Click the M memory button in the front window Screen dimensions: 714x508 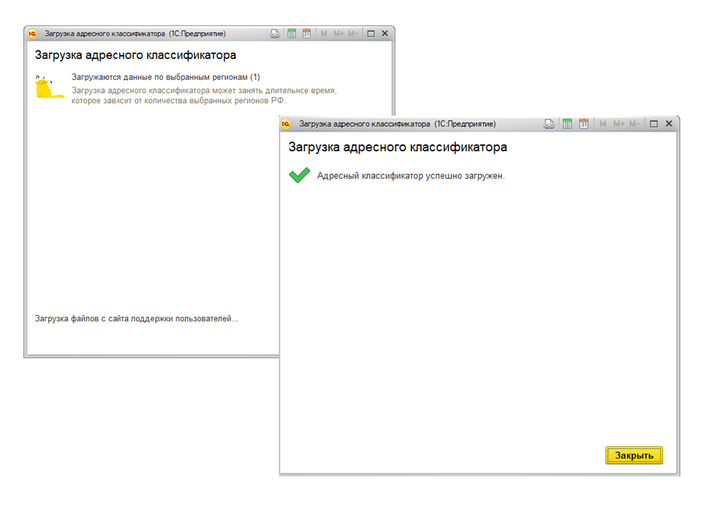tap(603, 124)
